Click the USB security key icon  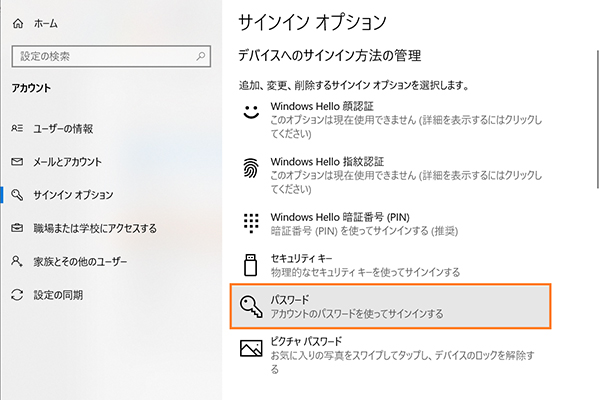tap(251, 265)
